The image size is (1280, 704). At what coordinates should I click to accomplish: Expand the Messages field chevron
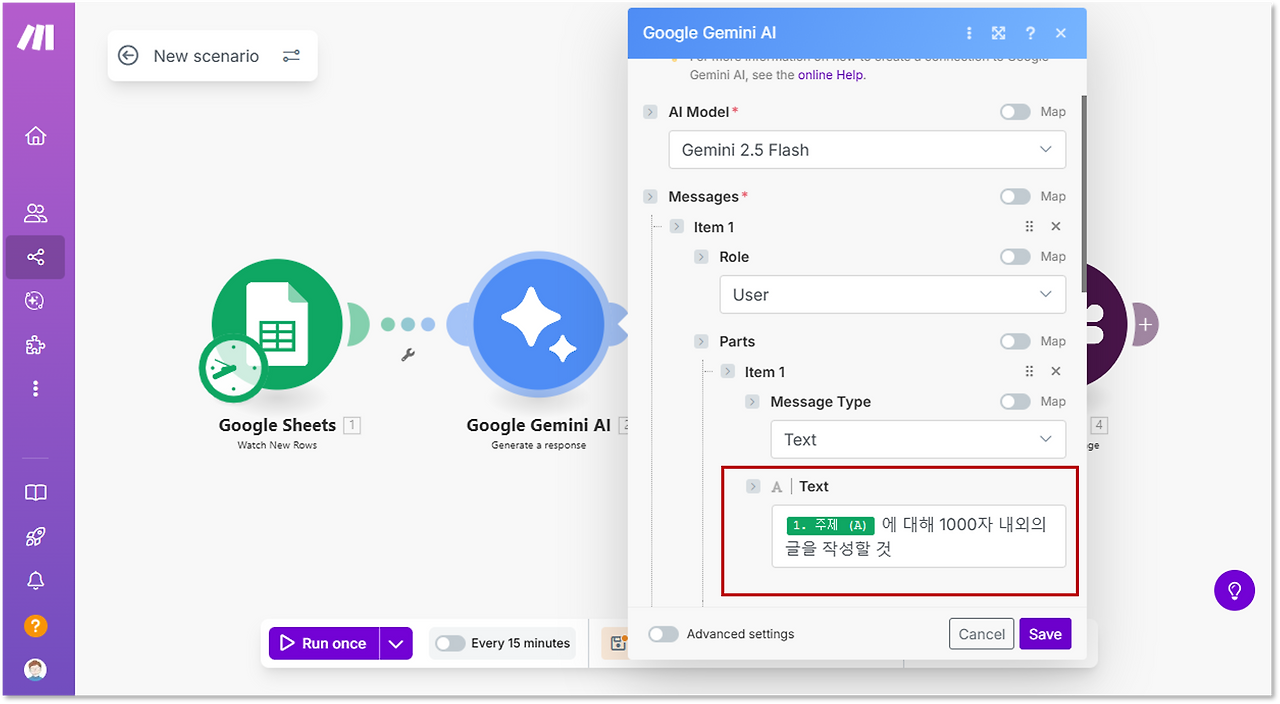pos(651,197)
